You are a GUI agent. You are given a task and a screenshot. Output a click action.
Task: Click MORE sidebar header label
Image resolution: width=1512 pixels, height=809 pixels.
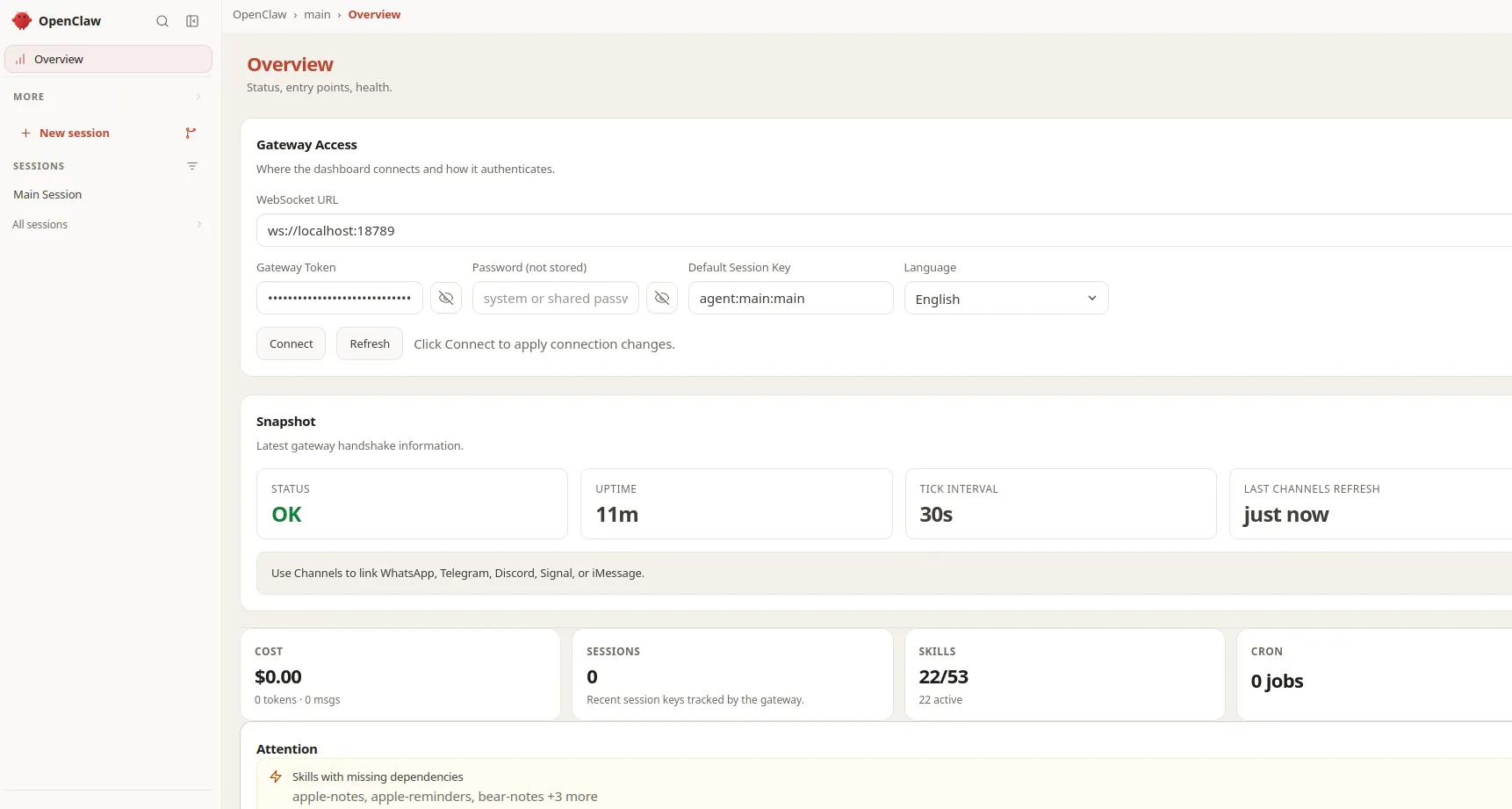[x=29, y=97]
